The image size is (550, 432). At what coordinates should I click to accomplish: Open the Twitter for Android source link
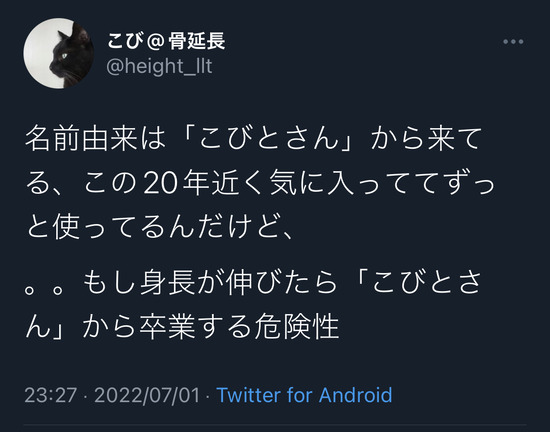(x=304, y=395)
